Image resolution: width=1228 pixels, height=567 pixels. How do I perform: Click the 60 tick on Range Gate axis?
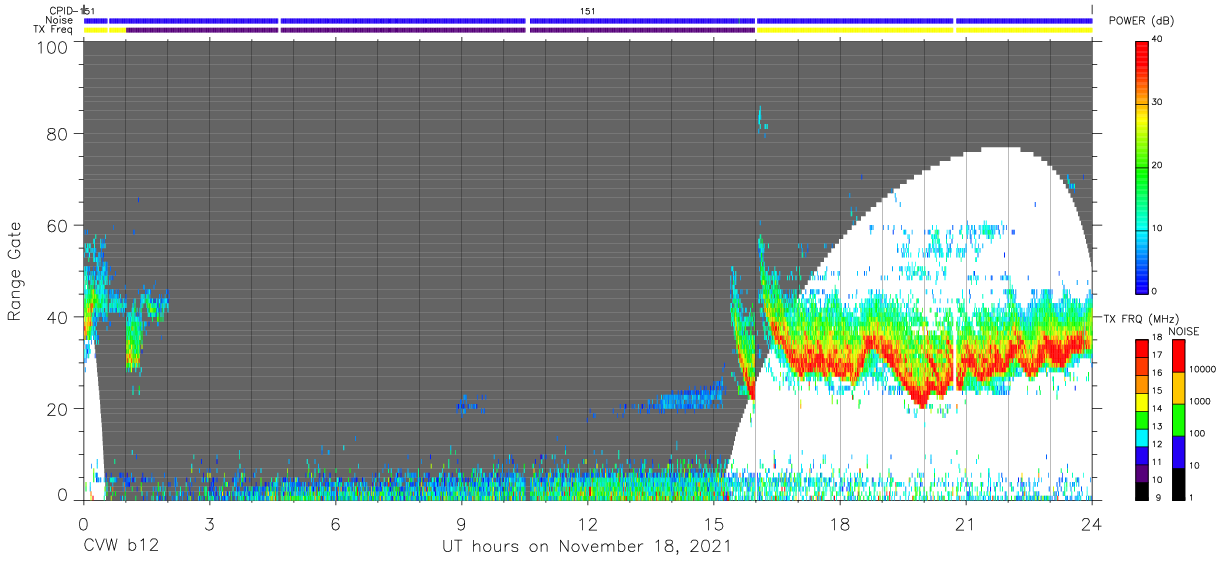57,226
